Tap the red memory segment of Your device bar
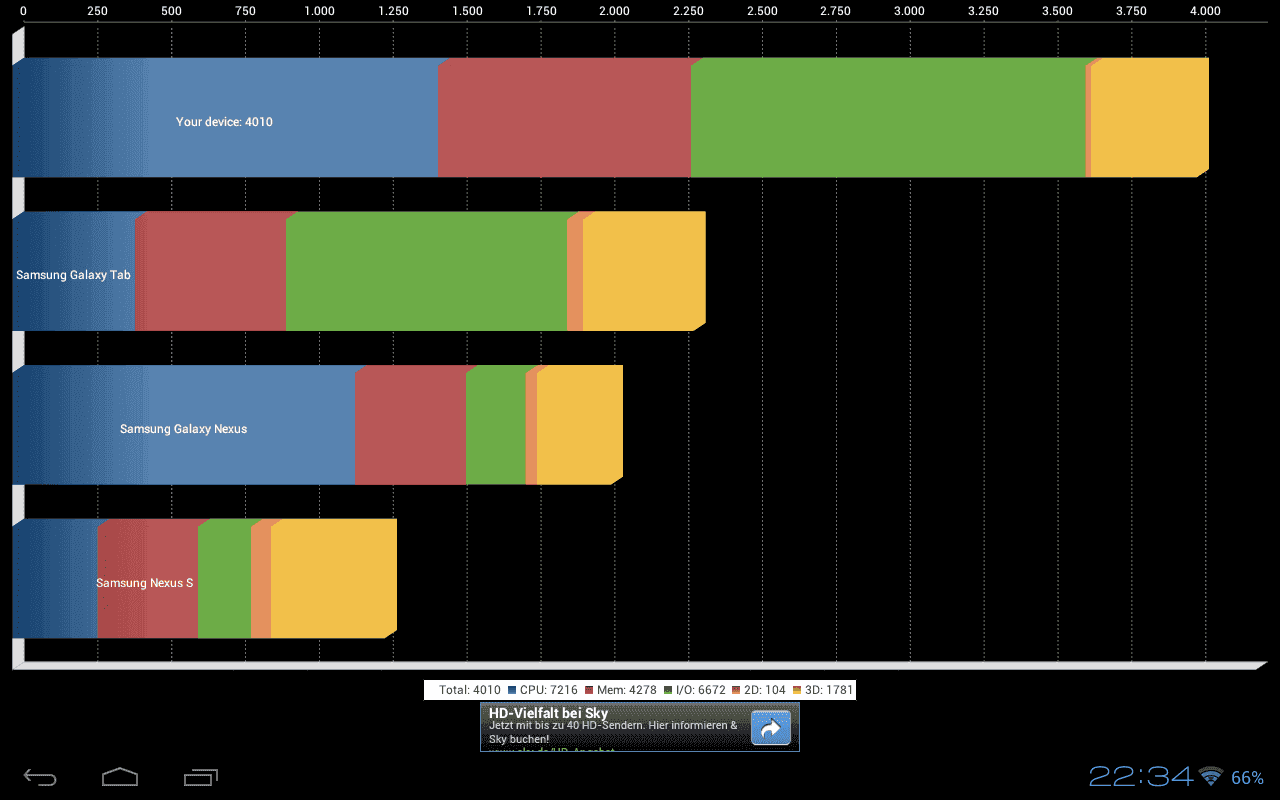Viewport: 1280px width, 800px height. tap(564, 118)
